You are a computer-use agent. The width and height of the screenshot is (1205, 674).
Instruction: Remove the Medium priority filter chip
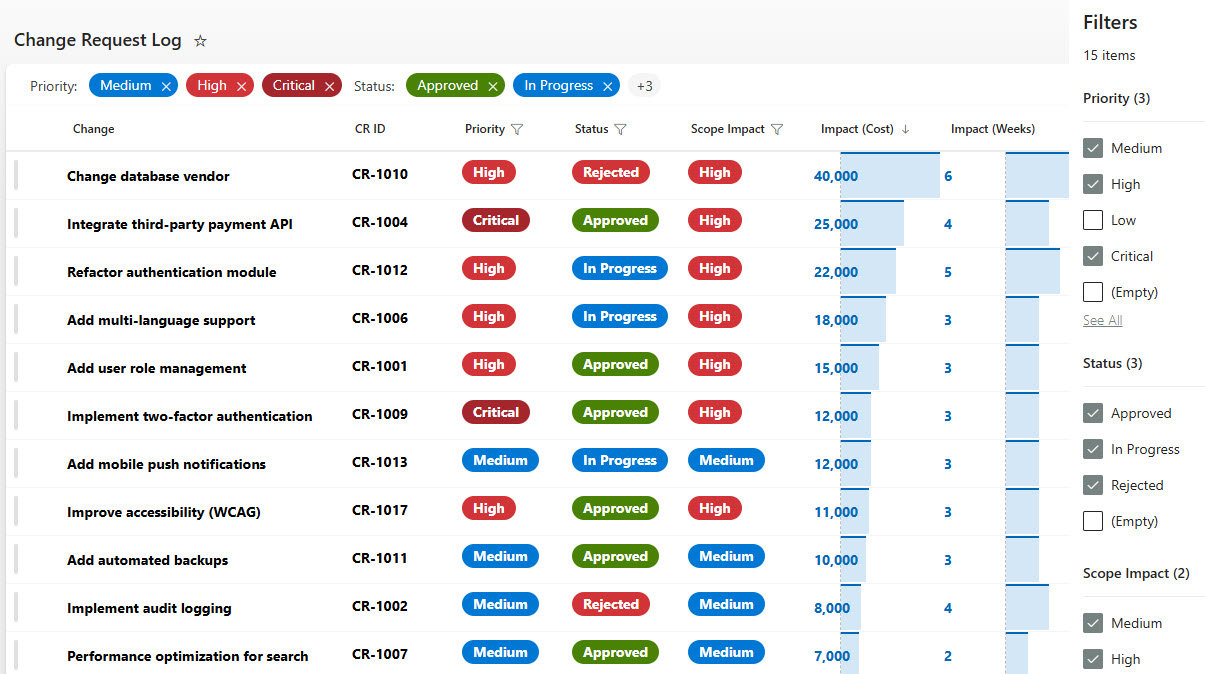(166, 87)
